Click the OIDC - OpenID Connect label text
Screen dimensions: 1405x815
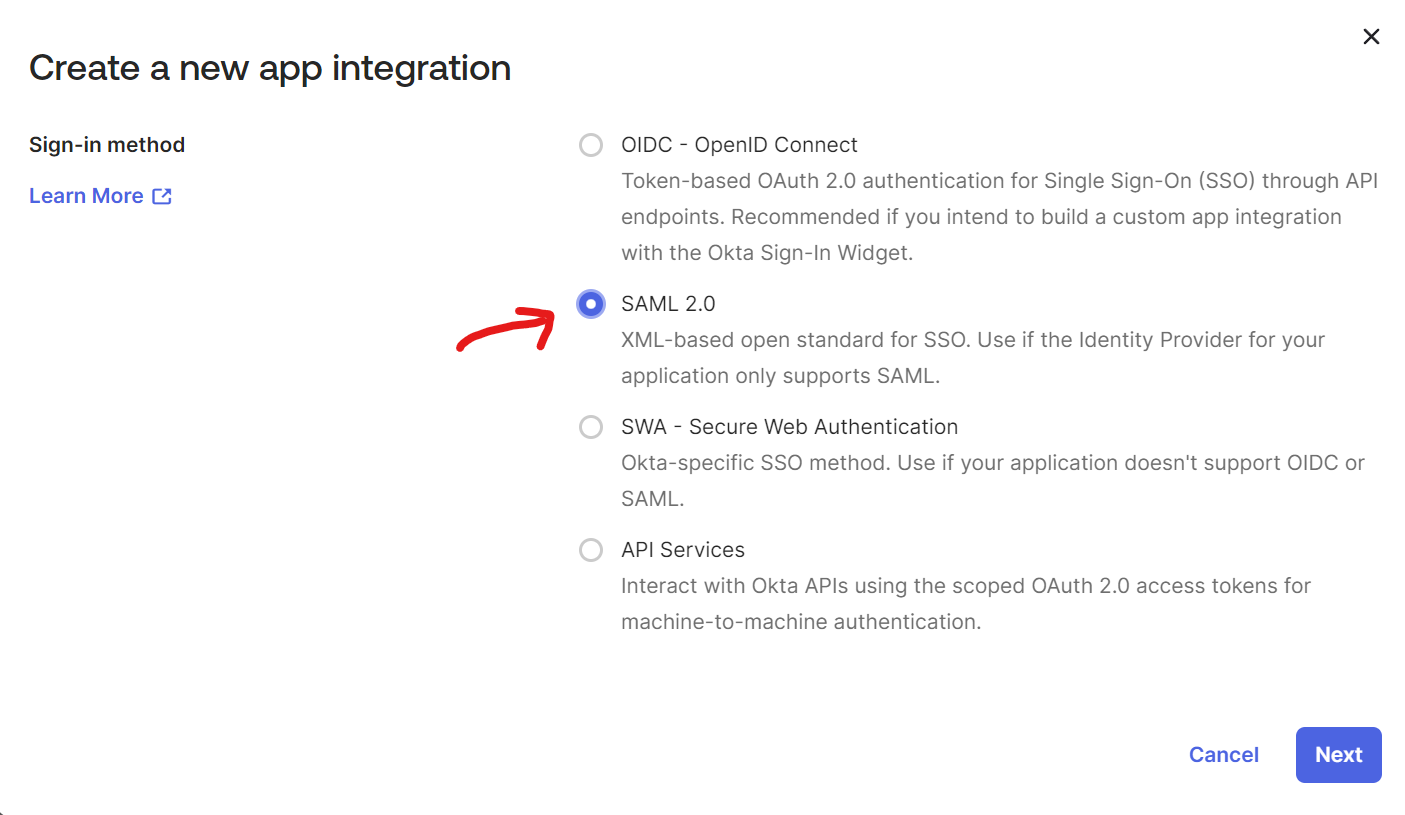click(x=738, y=144)
